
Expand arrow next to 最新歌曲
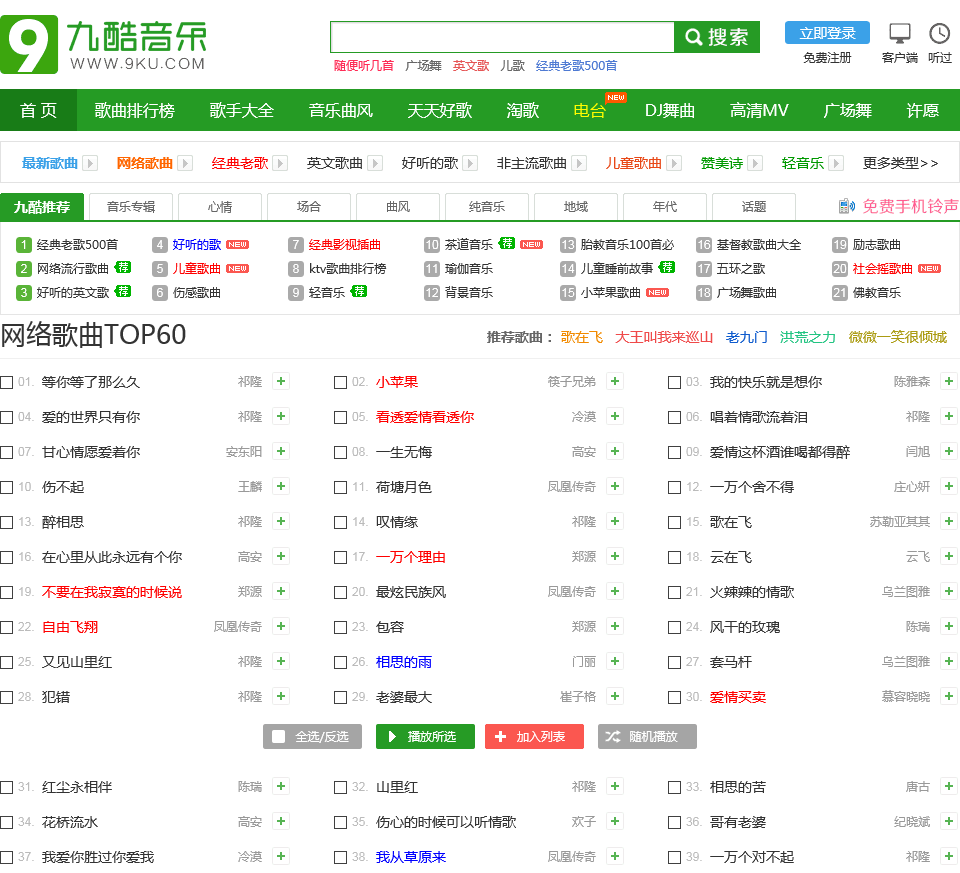[90, 163]
